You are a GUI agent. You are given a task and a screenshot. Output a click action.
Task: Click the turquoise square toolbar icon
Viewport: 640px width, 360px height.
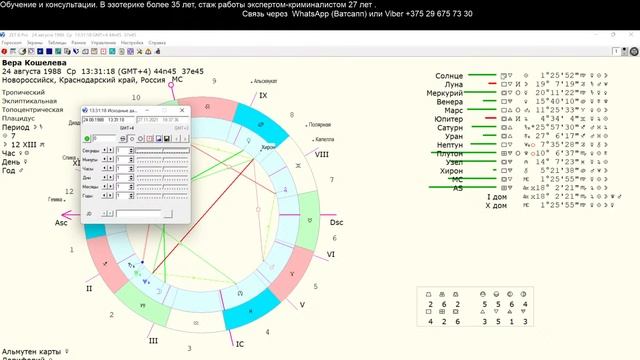pyautogui.click(x=112, y=51)
